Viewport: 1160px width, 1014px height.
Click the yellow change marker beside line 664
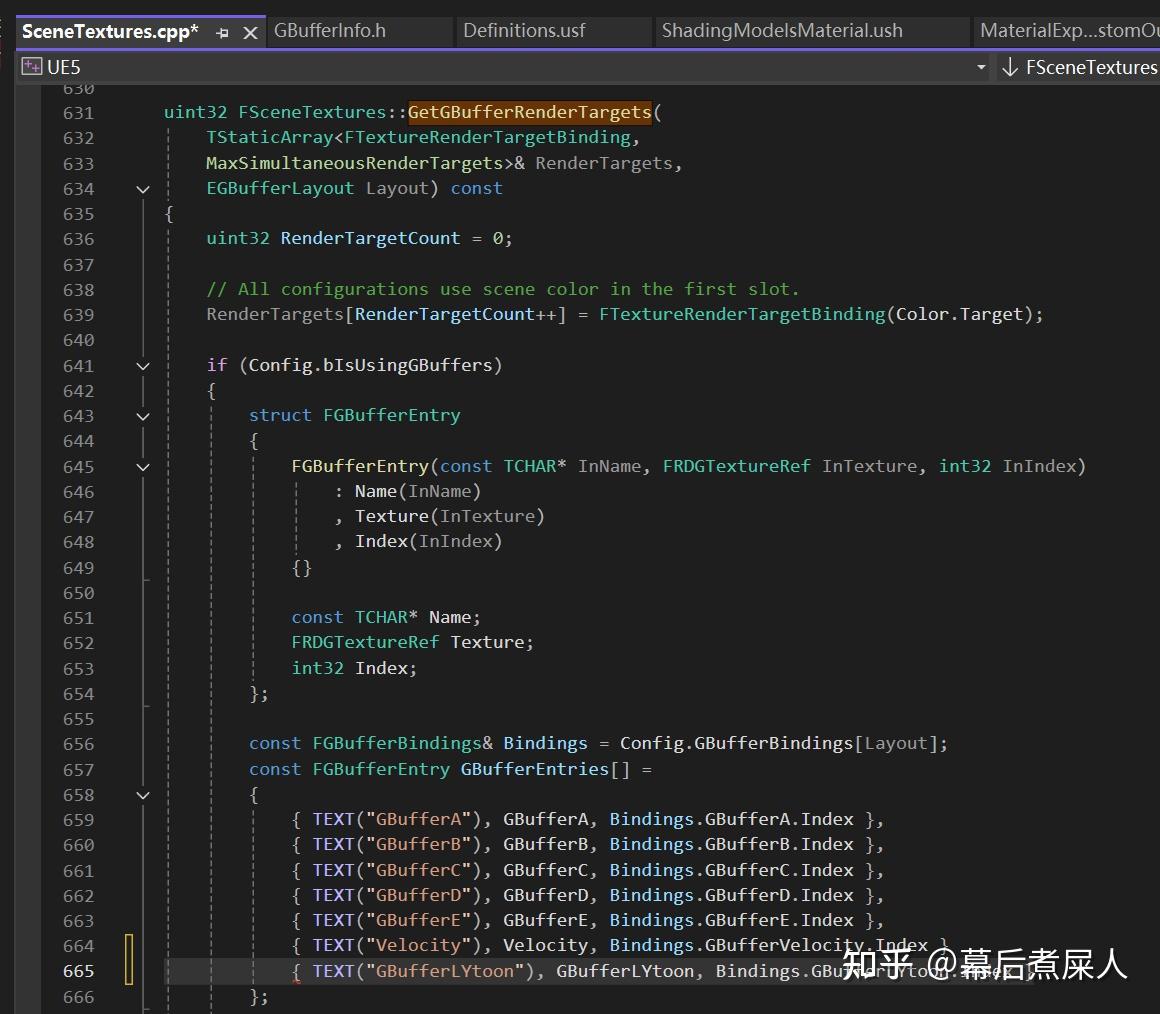(129, 946)
